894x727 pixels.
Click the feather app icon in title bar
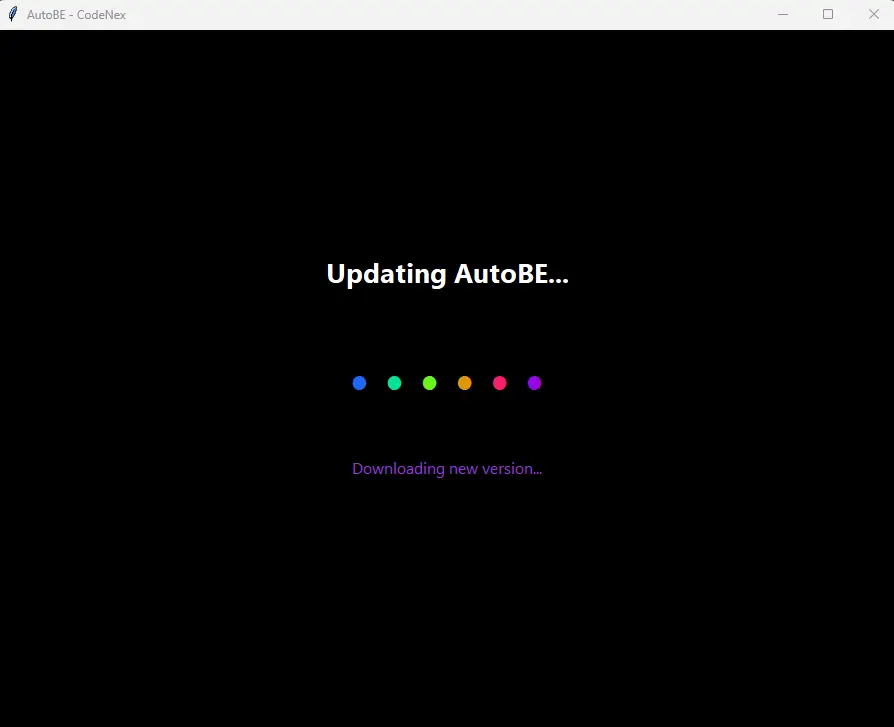[x=13, y=14]
